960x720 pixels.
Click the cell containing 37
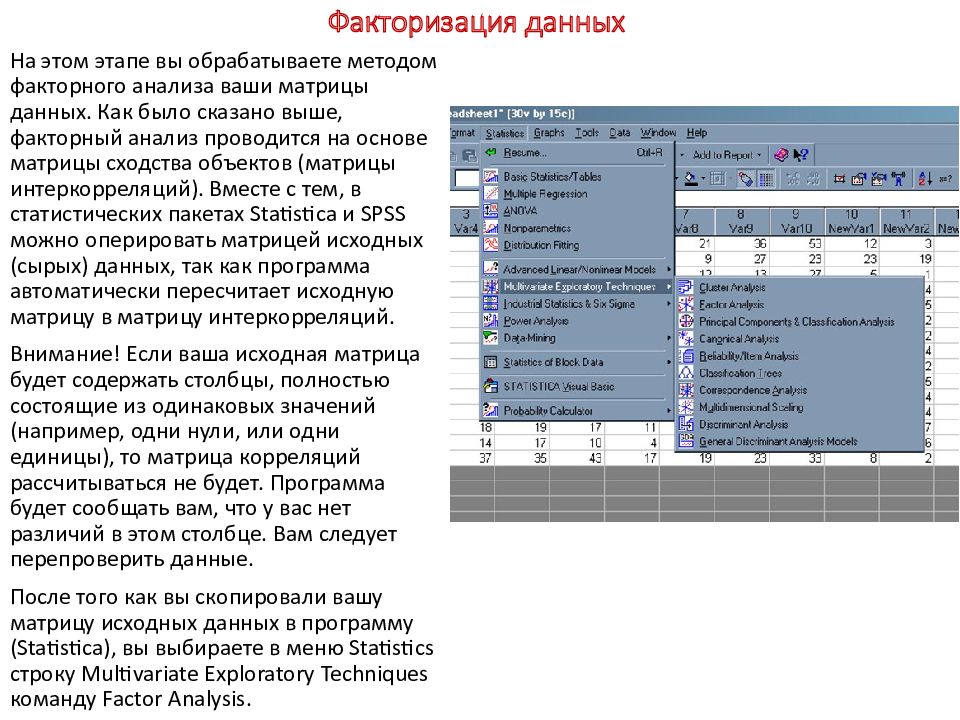pos(472,458)
